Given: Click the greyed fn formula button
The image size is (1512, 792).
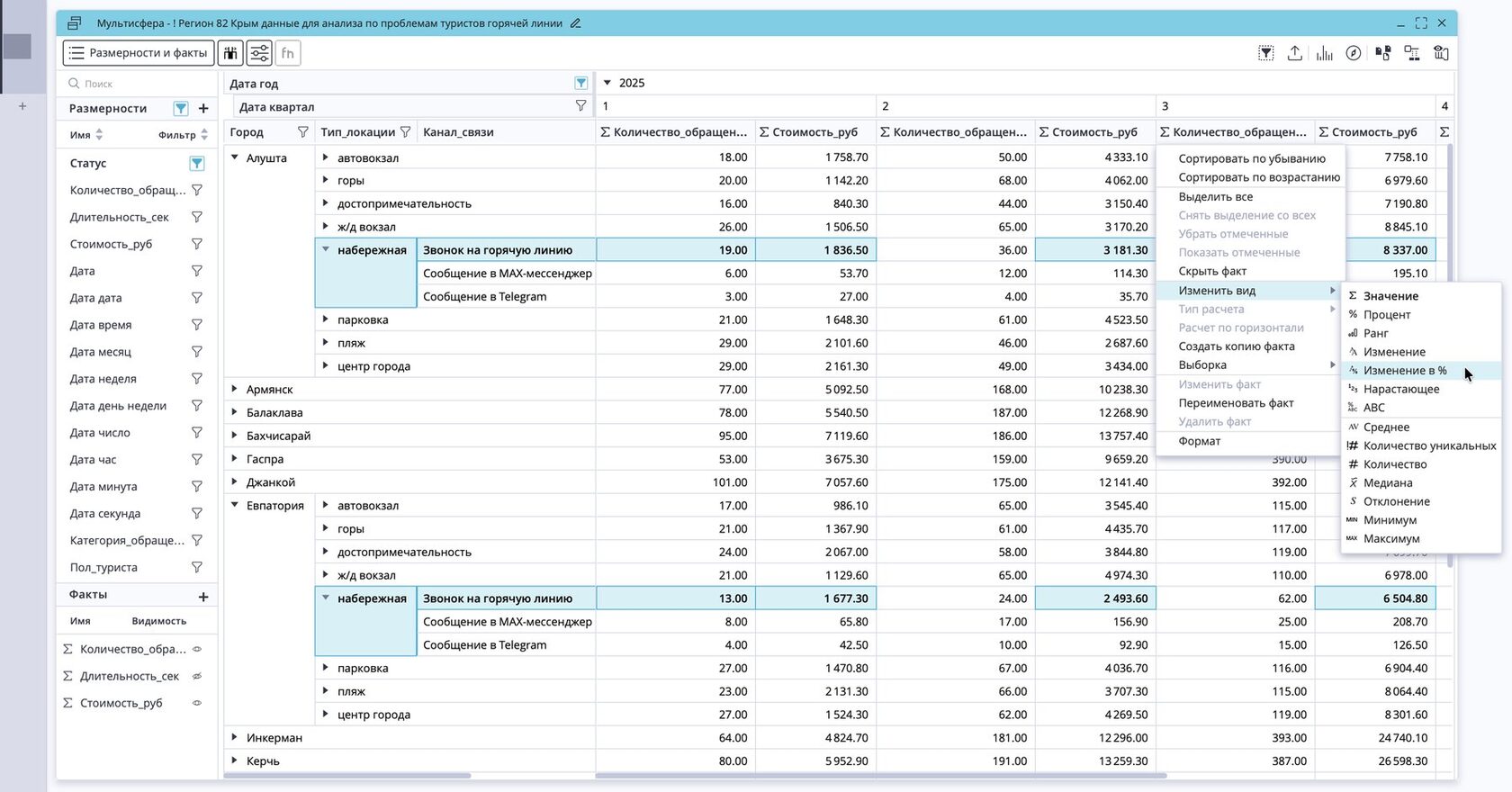Looking at the screenshot, I should pyautogui.click(x=288, y=53).
